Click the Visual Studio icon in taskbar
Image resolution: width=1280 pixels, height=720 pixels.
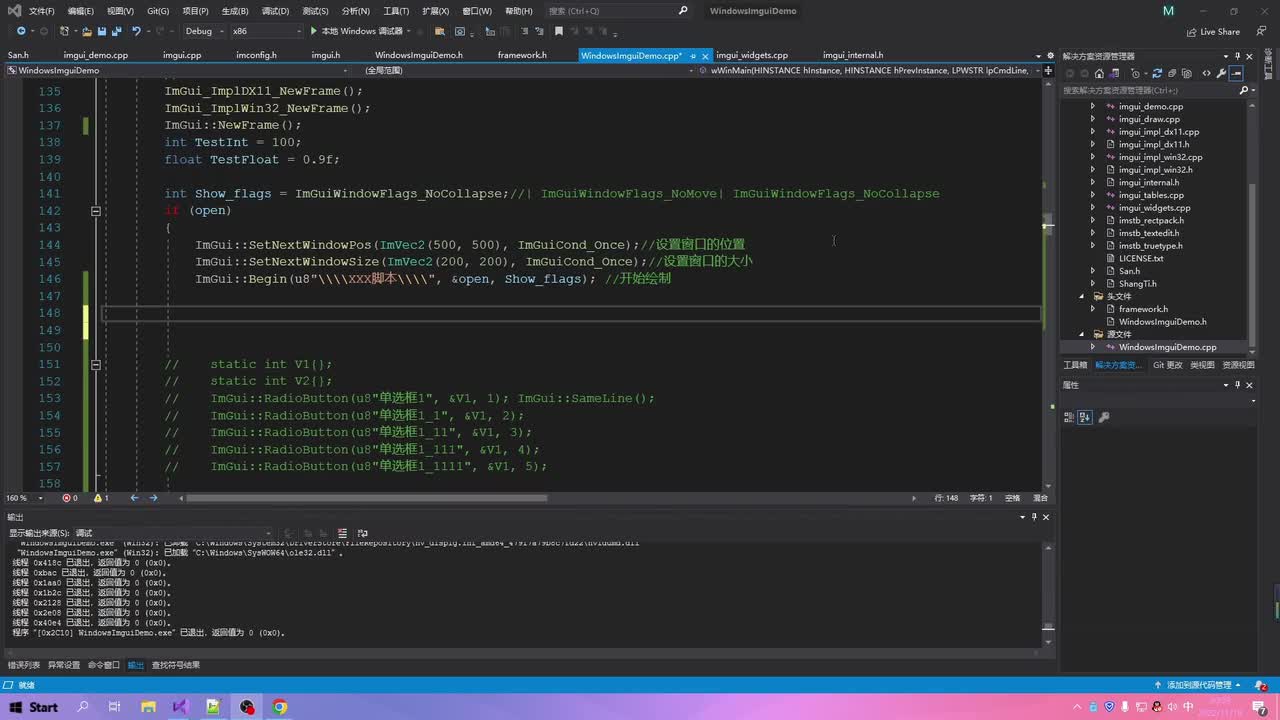click(180, 707)
